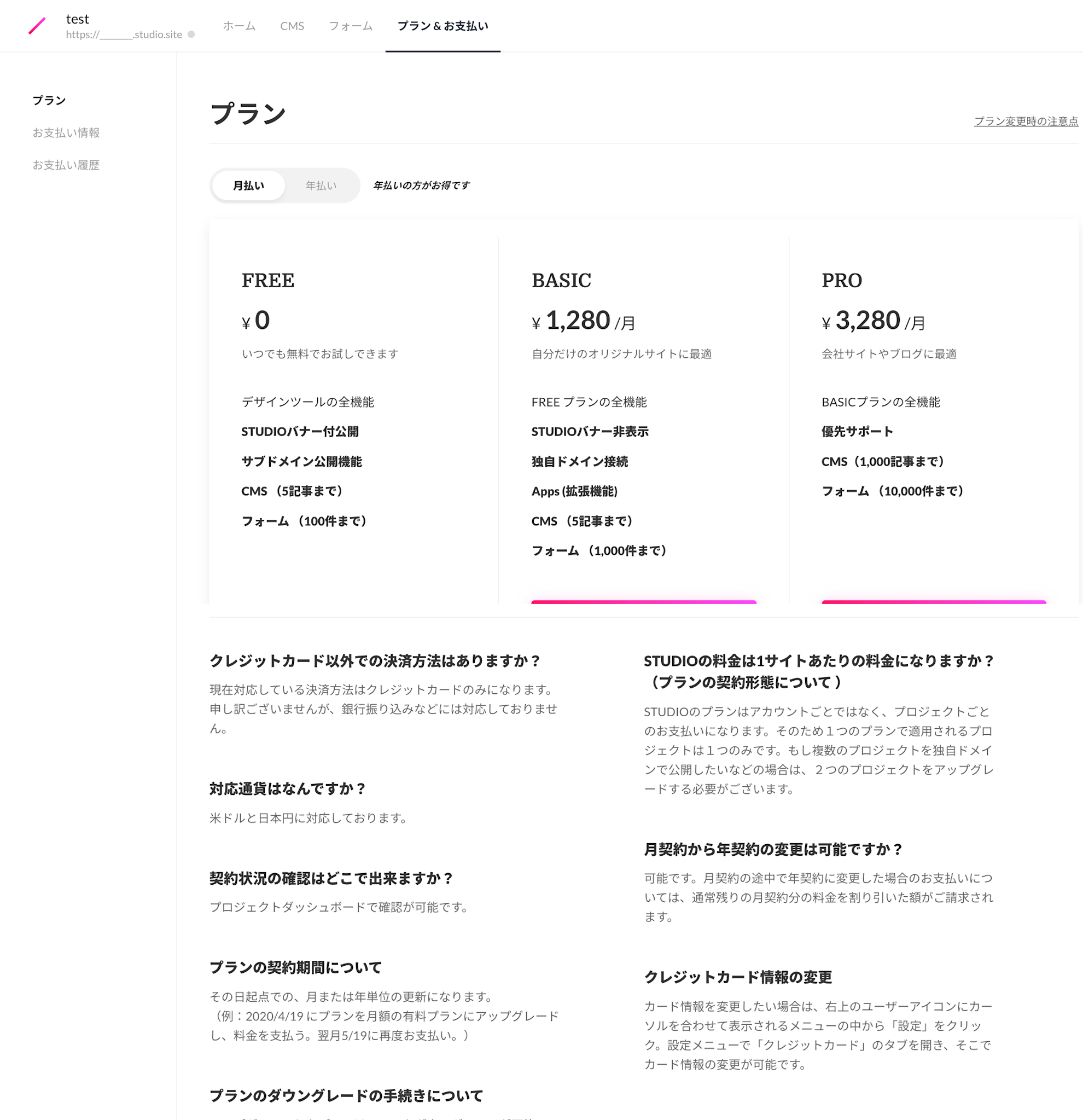Image resolution: width=1083 pixels, height=1120 pixels.
Task: Open お支払い情報 in sidebar
Action: tap(66, 132)
